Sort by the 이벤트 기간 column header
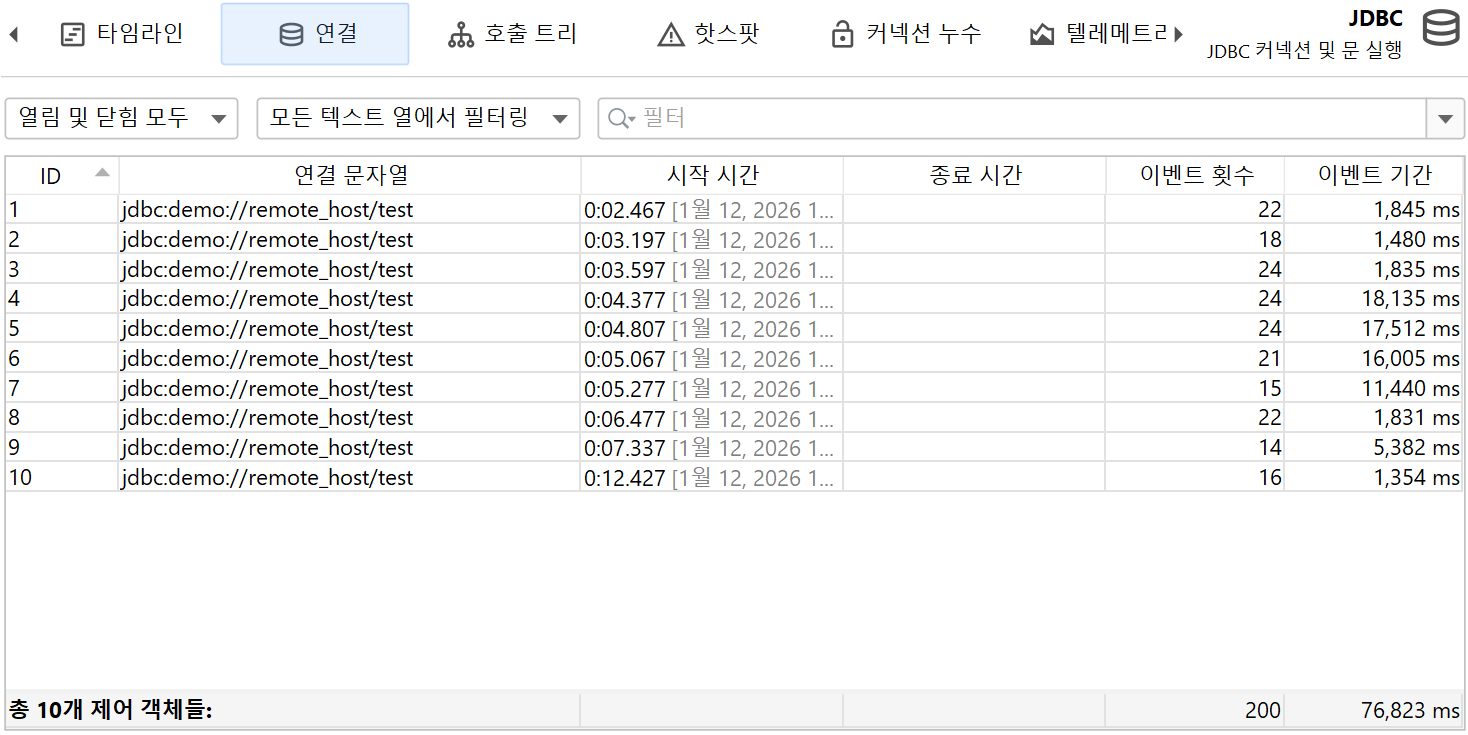The image size is (1468, 735). (1374, 176)
